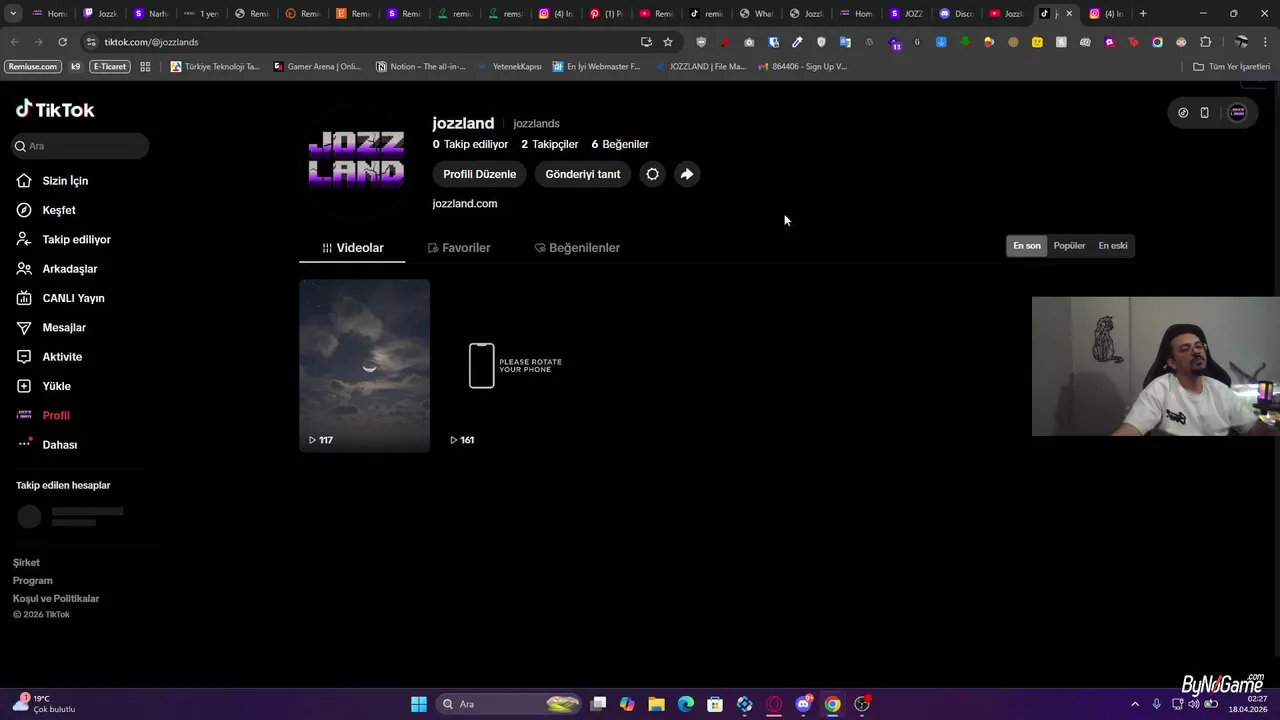
Task: Click the TikTok Ara search field
Action: [x=80, y=146]
